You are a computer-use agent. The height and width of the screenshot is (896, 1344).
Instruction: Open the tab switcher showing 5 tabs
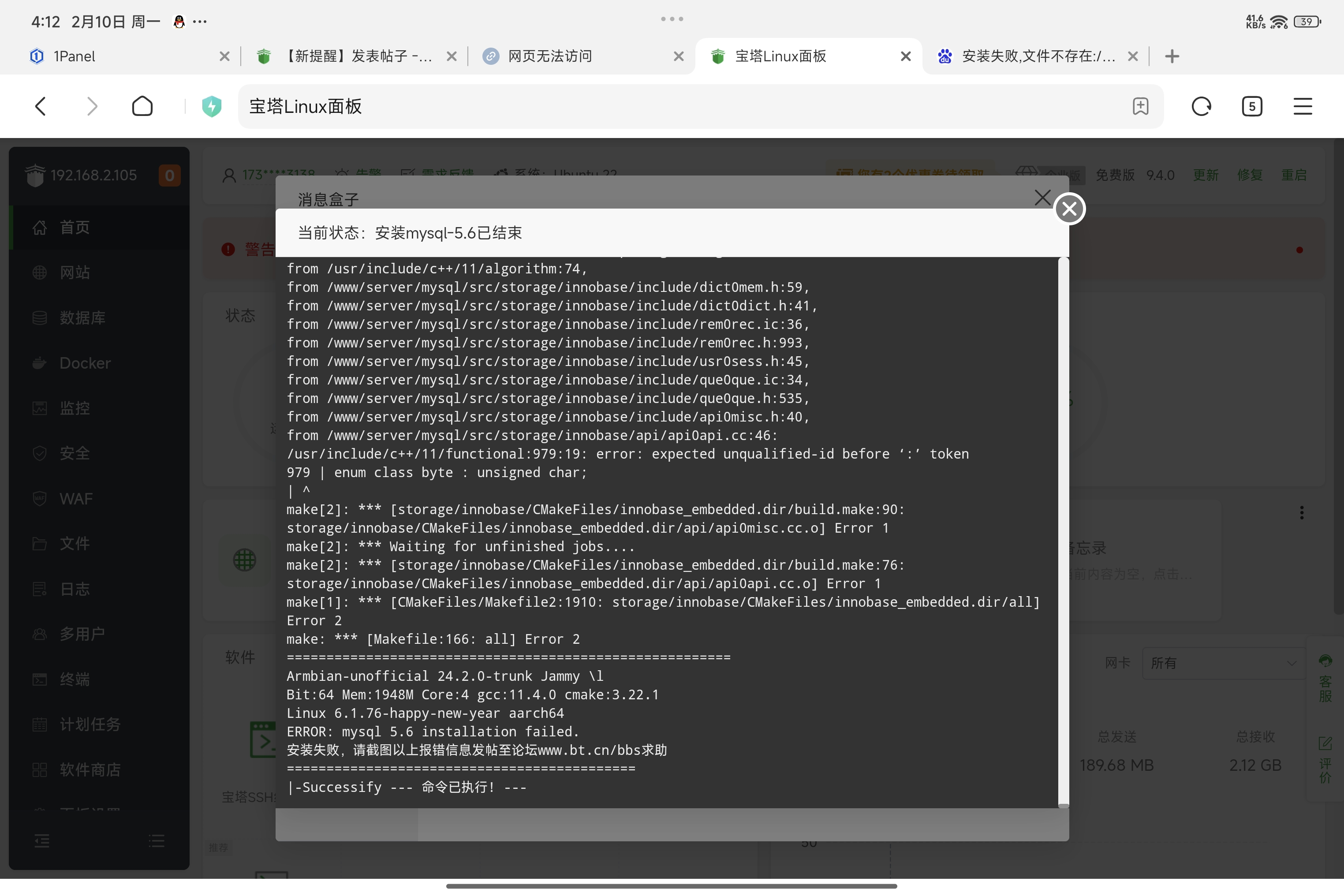[x=1252, y=106]
